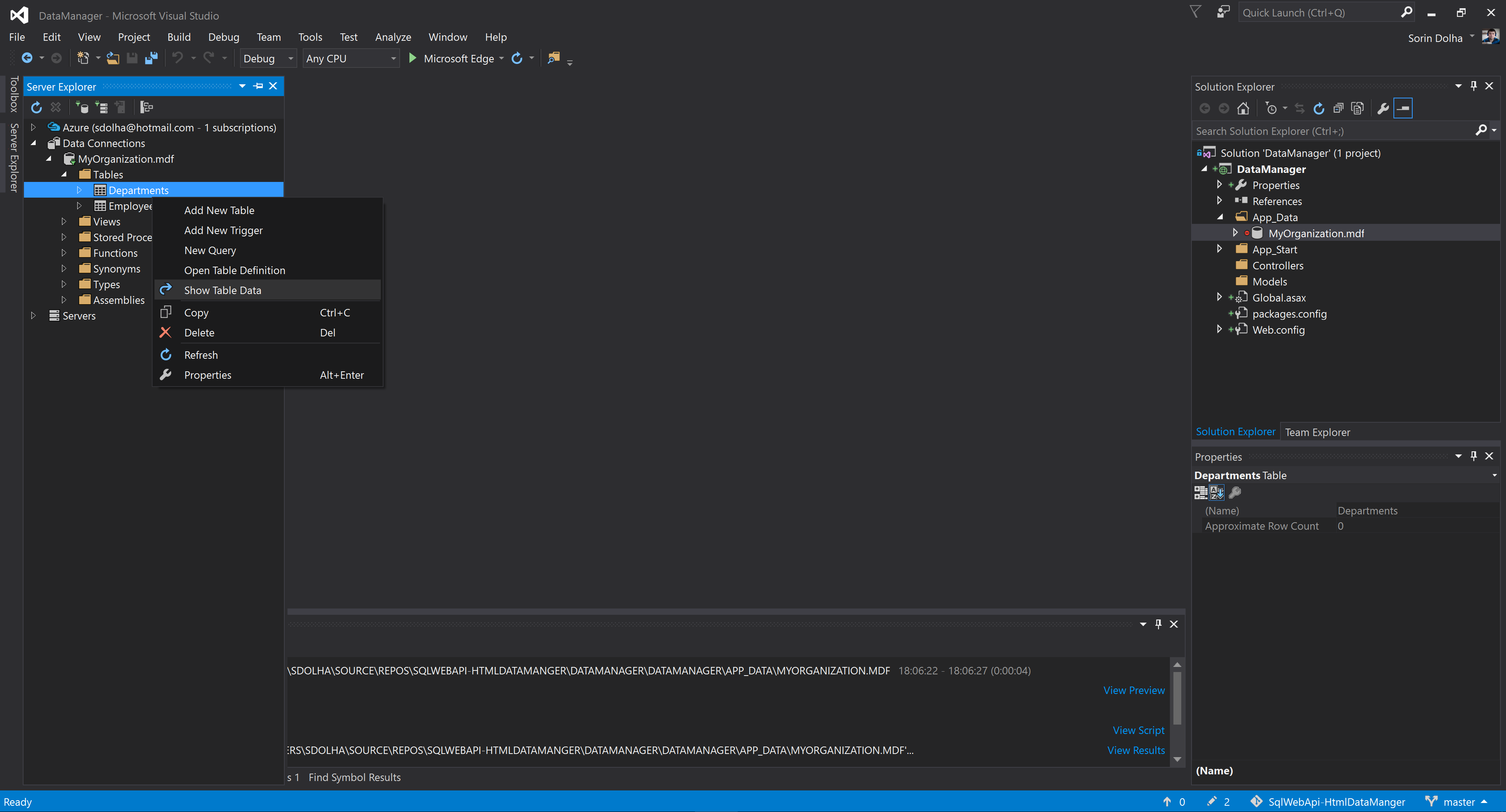Click the View Results link

coord(1135,750)
